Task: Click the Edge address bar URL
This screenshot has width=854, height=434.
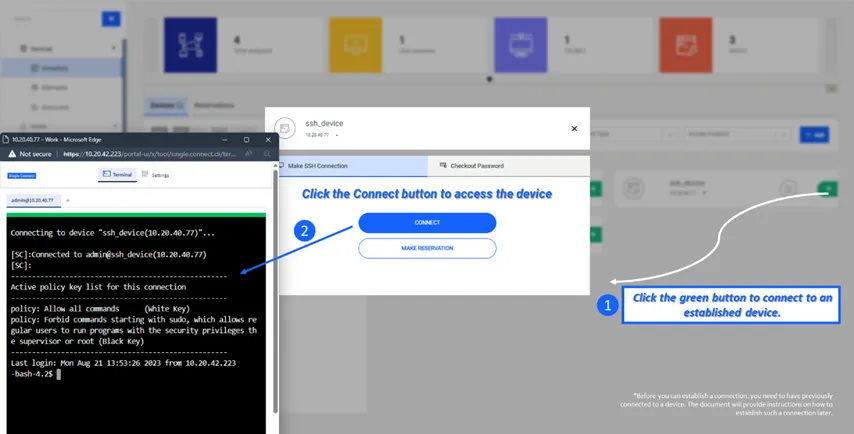Action: [x=150, y=154]
